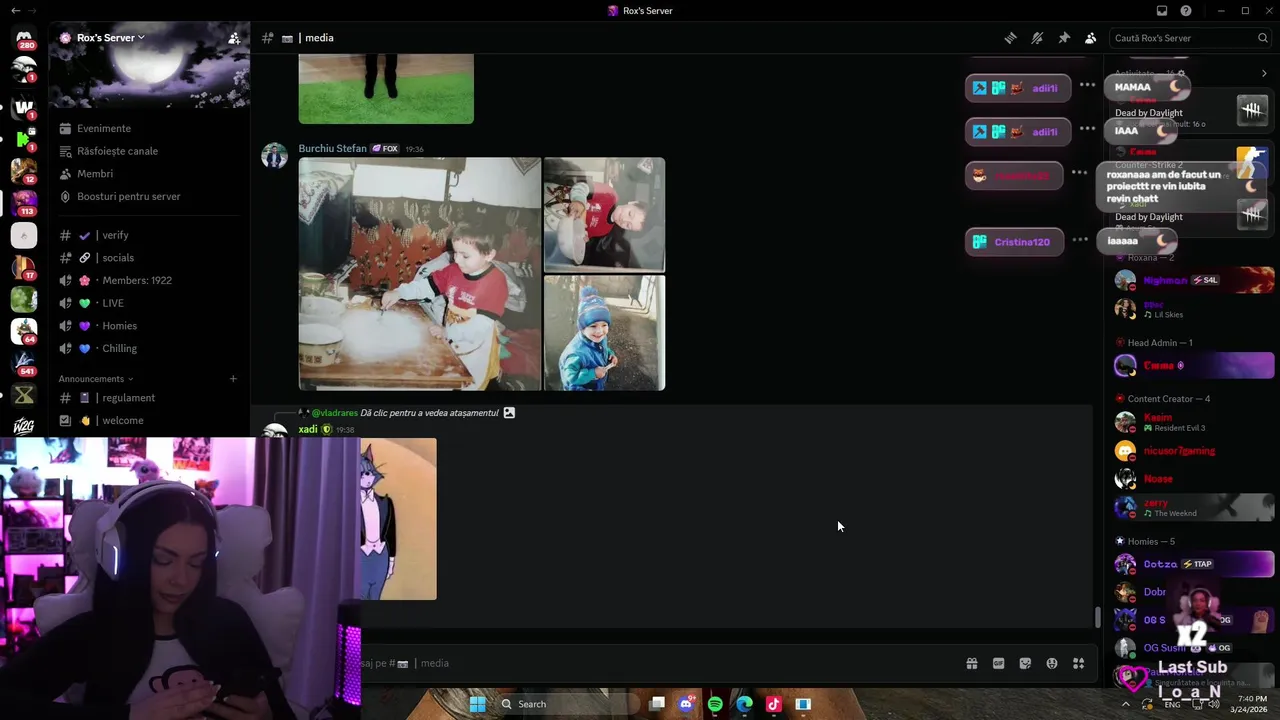Open Discord direct messages home with 280 badge
Viewport: 1280px width, 720px height.
[x=24, y=38]
